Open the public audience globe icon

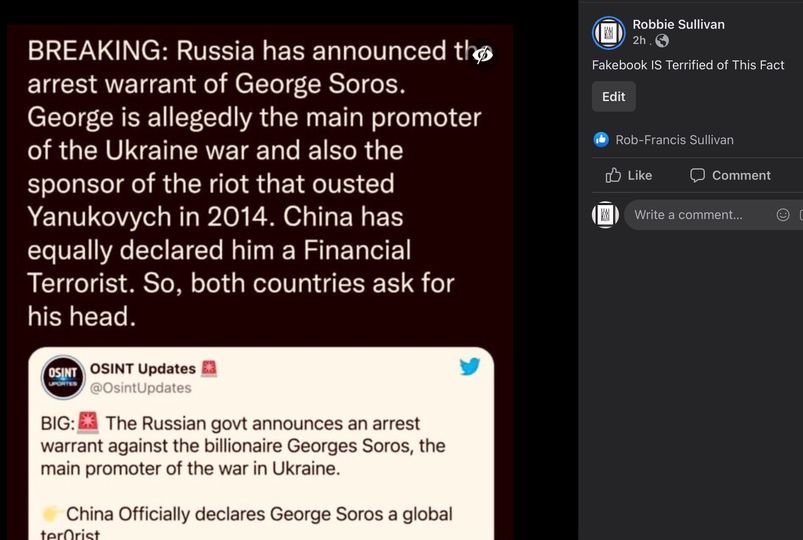[662, 40]
